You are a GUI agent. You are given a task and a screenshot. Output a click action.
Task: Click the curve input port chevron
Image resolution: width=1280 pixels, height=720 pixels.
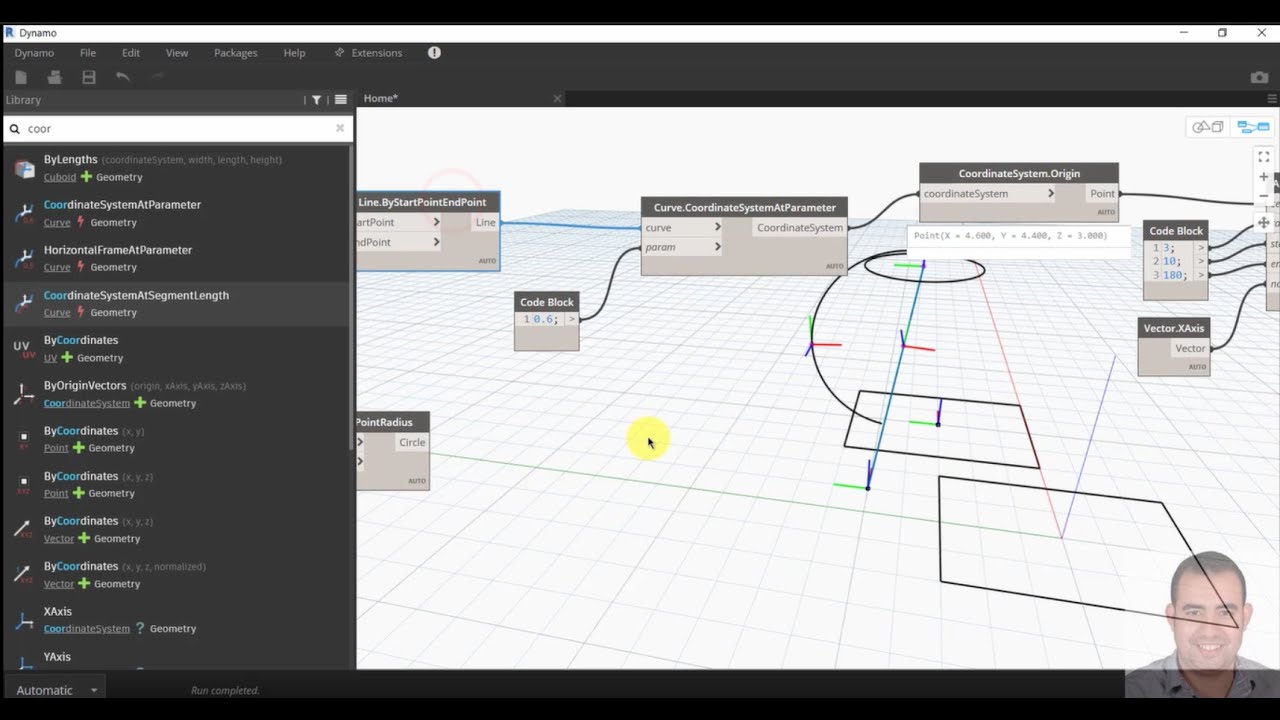tap(717, 227)
